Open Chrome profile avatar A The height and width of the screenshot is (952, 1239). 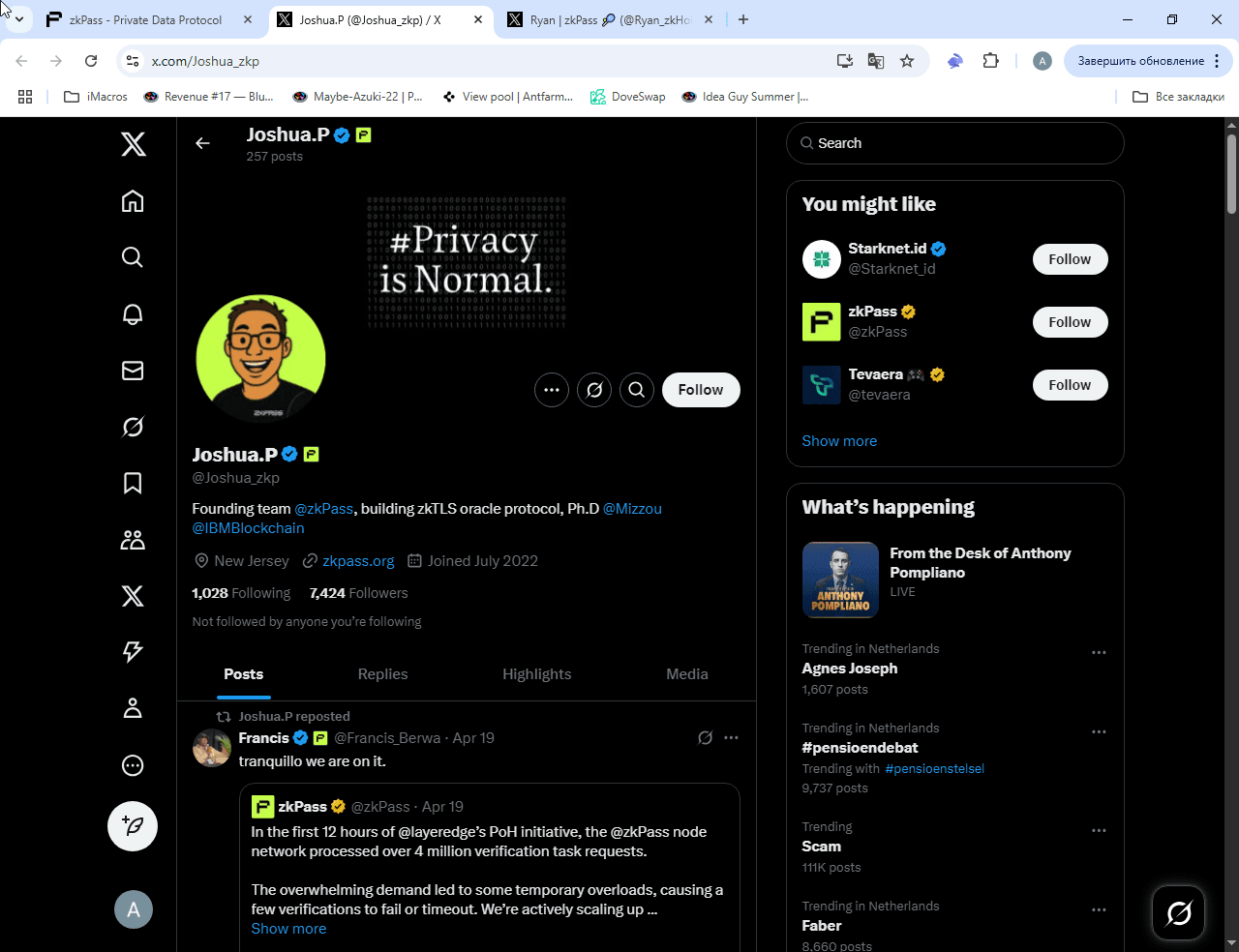click(1043, 61)
